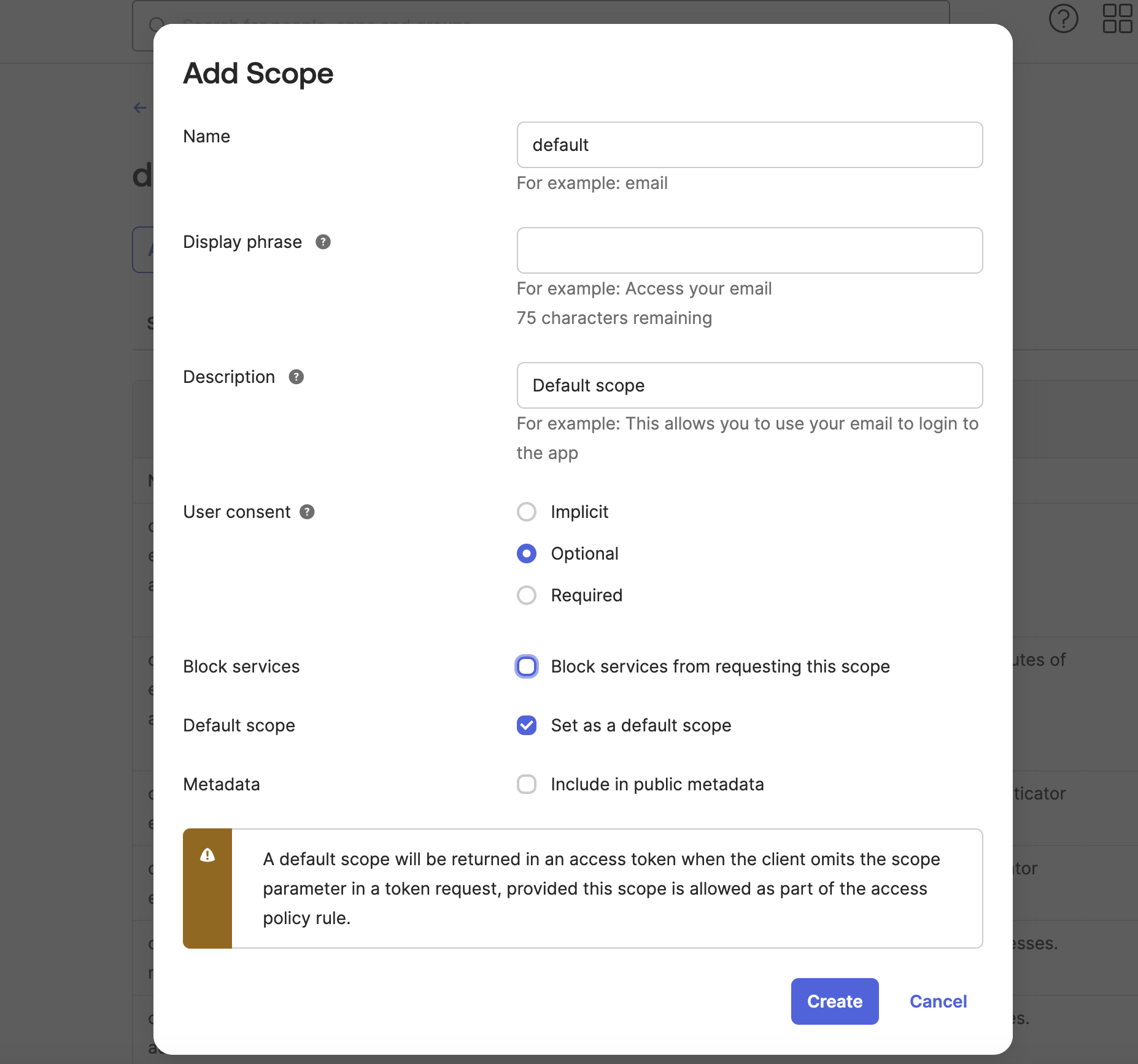
Task: Click the Display phrase help icon
Action: pyautogui.click(x=323, y=242)
